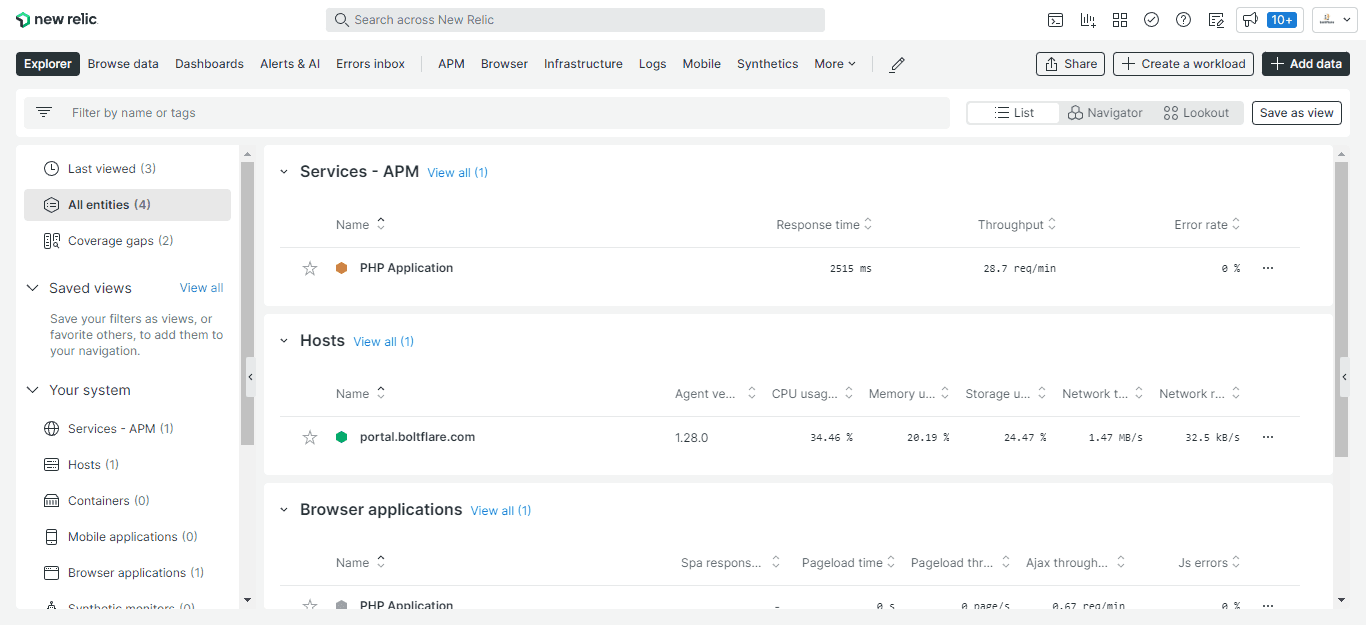Viewport: 1366px width, 625px height.
Task: Click the orange status hexagon of PHP Application
Action: coord(342,268)
